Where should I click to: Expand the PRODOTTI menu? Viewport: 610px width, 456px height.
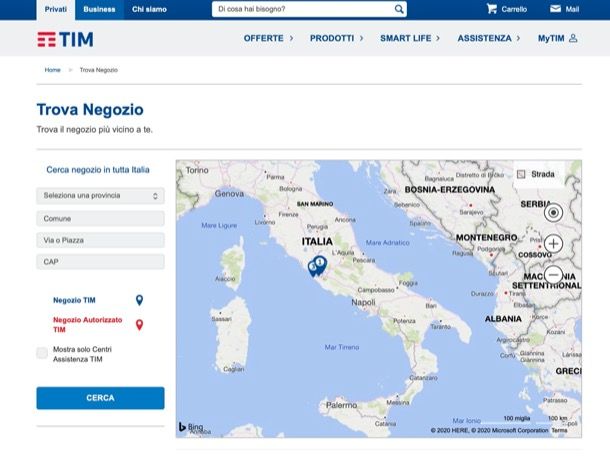[337, 38]
